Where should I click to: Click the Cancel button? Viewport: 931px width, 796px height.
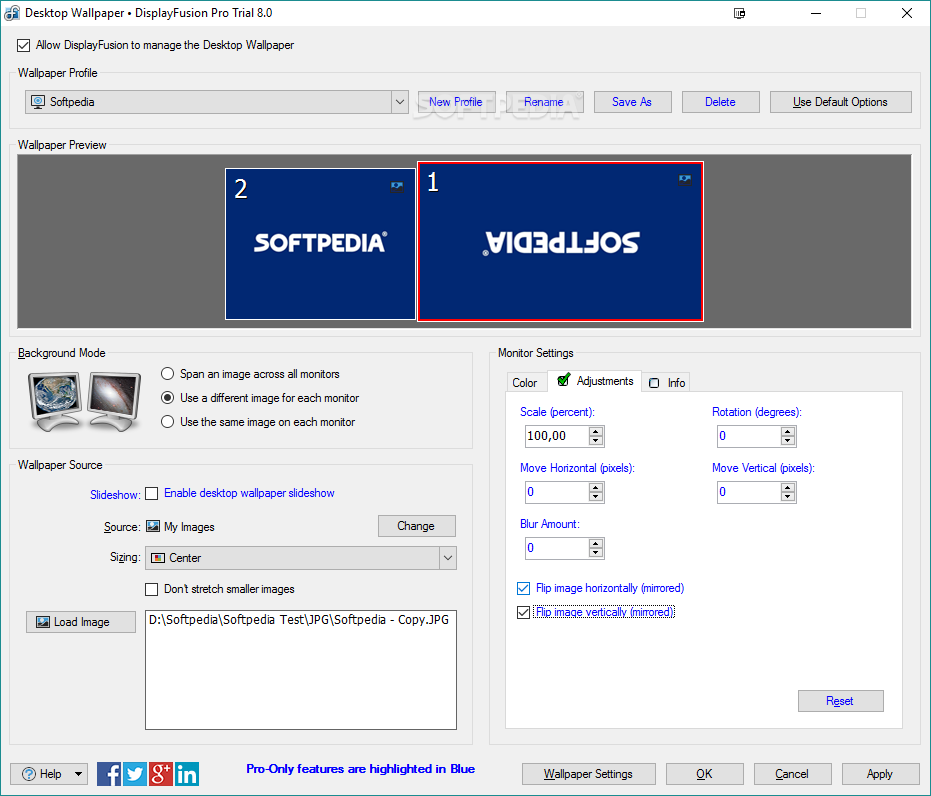792,774
